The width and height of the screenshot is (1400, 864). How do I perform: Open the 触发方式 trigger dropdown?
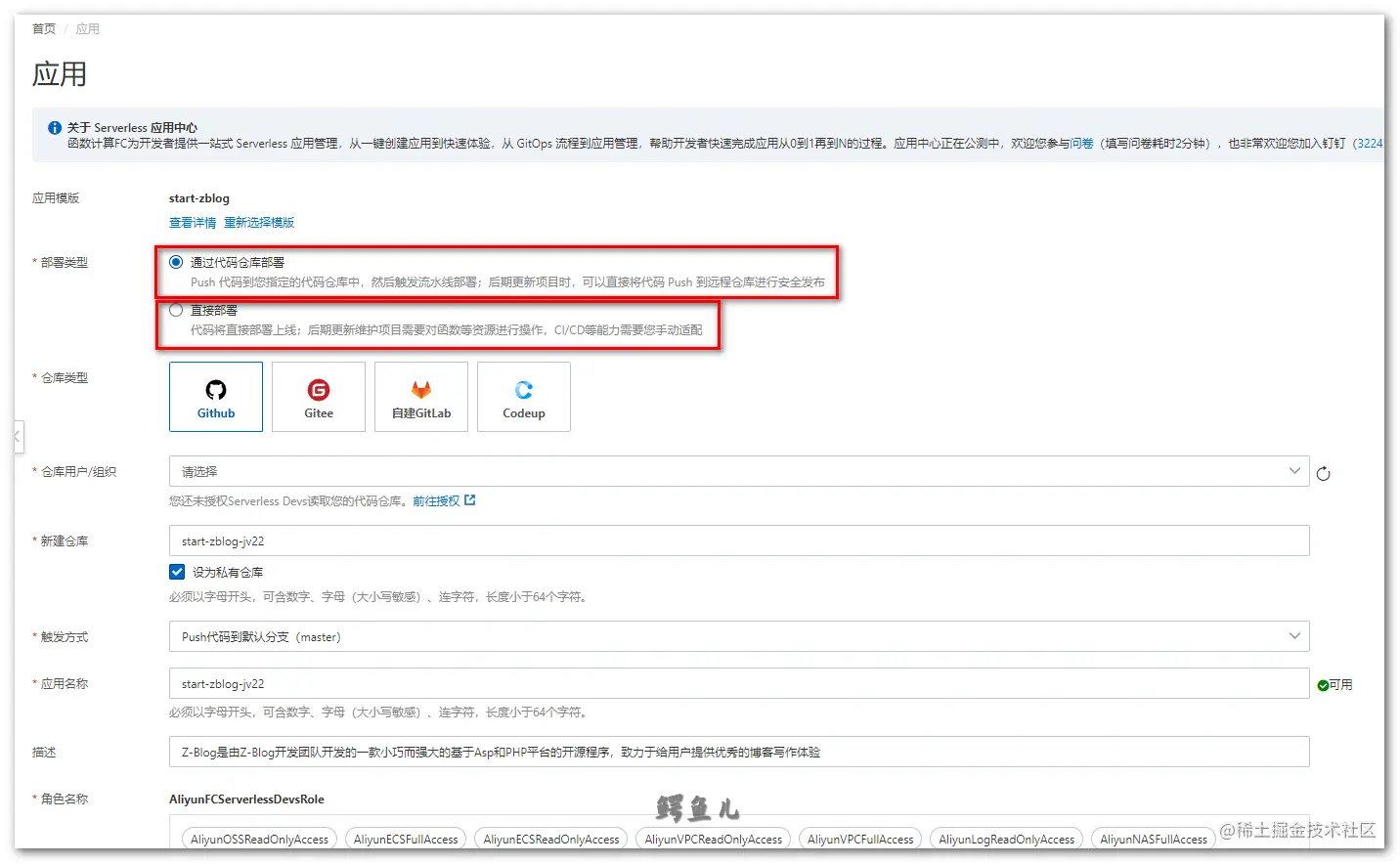[x=739, y=636]
